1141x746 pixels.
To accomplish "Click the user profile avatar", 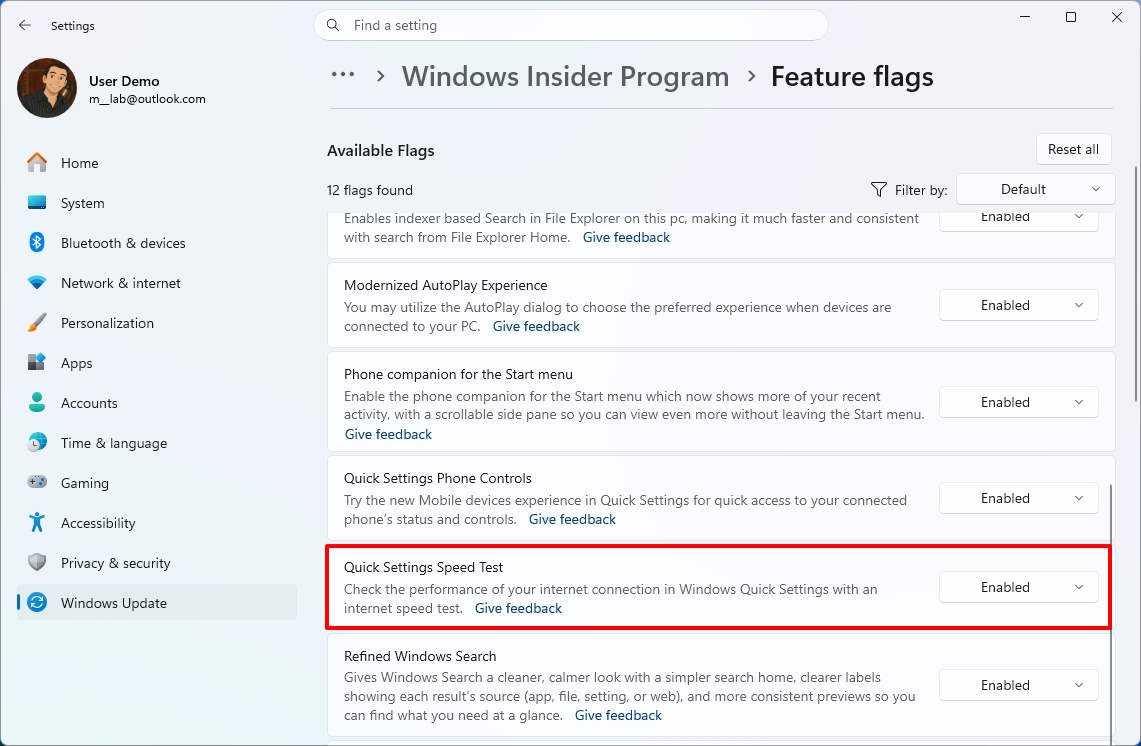I will point(47,88).
